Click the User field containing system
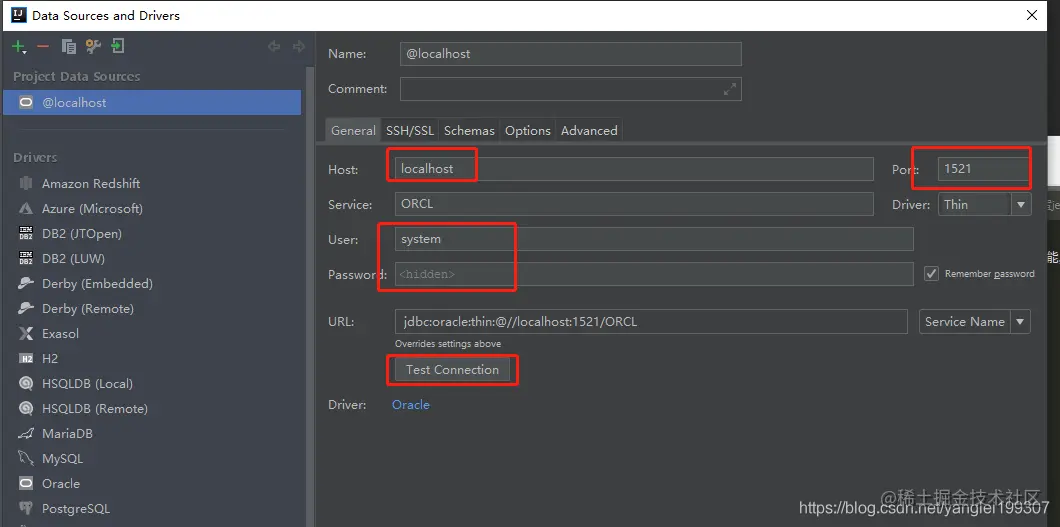This screenshot has height=527, width=1060. [x=654, y=239]
